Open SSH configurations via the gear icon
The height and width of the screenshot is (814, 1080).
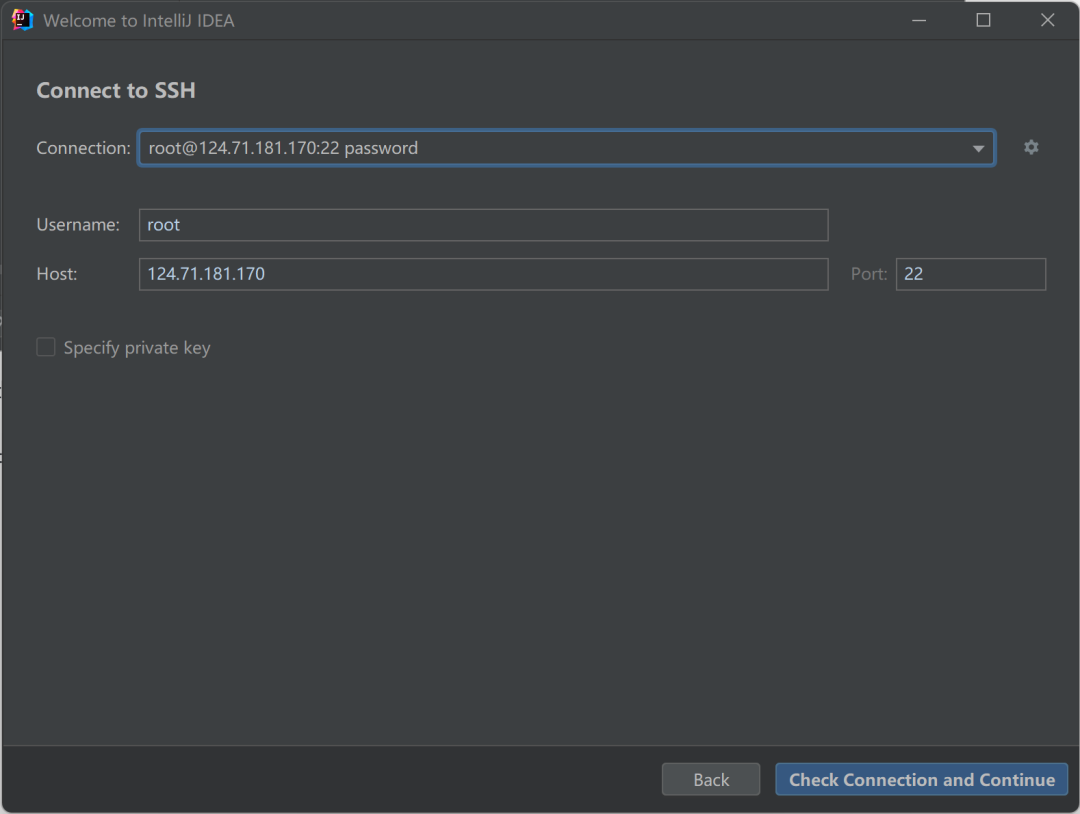[x=1030, y=147]
